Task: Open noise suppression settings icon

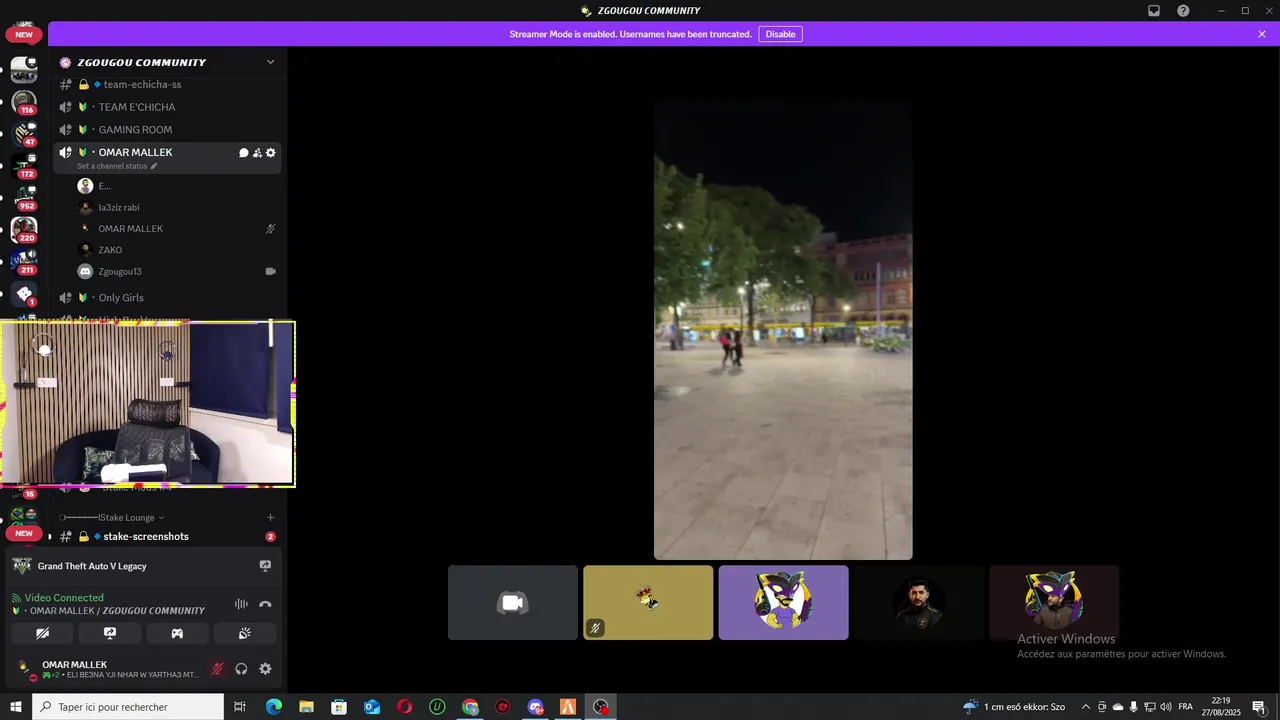Action: (241, 604)
